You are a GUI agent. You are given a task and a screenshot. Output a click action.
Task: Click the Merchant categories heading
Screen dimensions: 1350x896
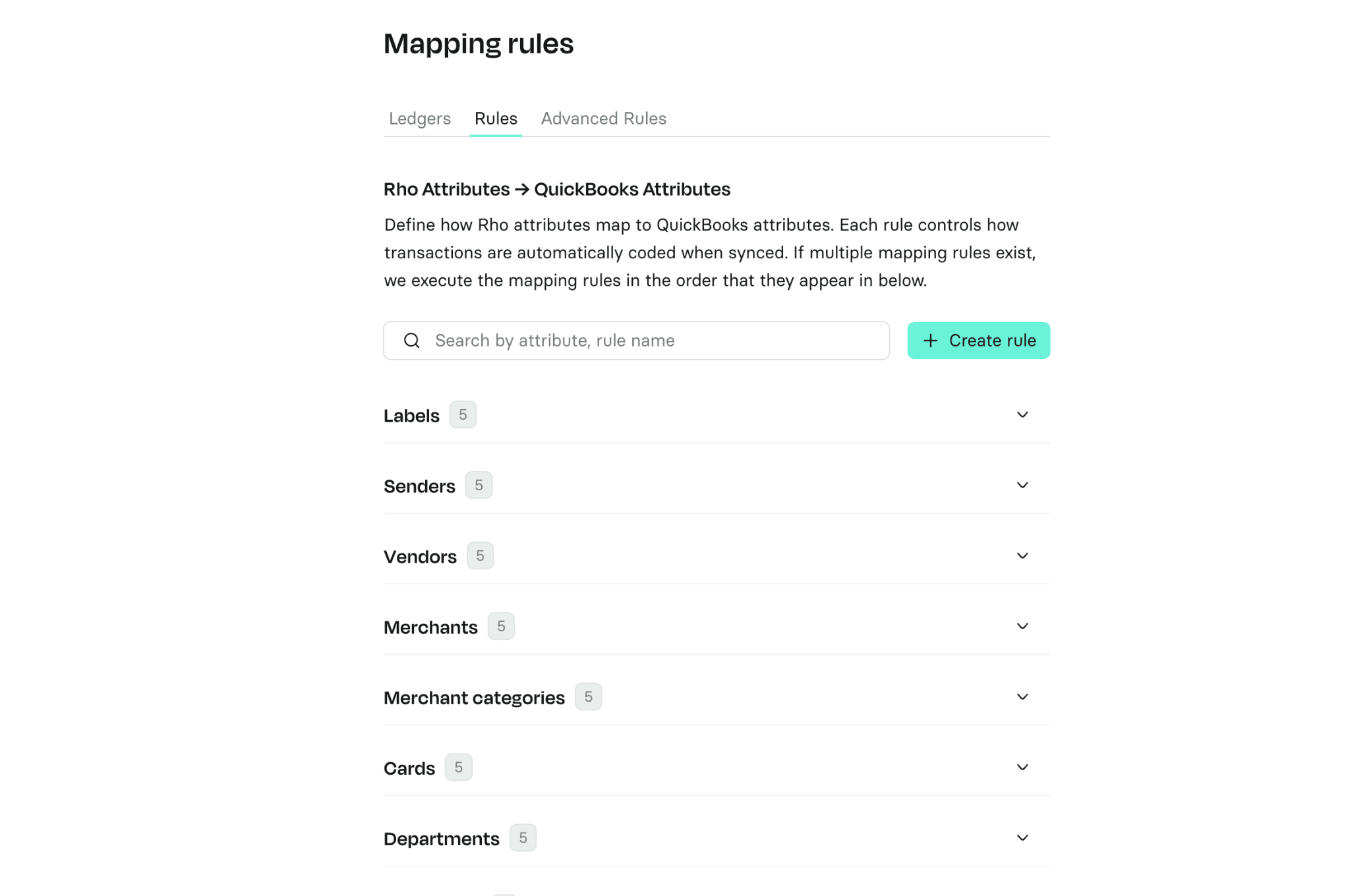tap(474, 698)
